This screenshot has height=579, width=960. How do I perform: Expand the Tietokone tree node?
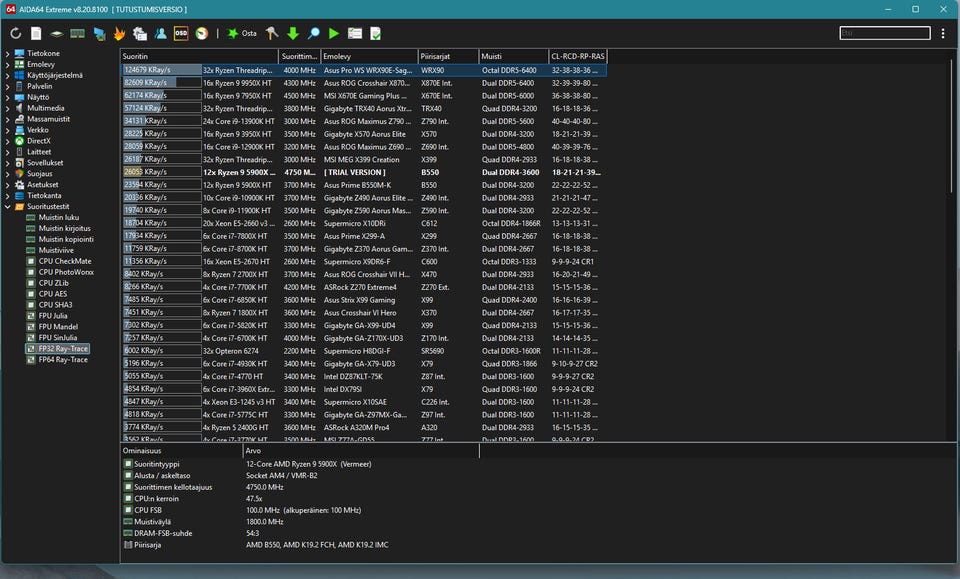[7, 53]
